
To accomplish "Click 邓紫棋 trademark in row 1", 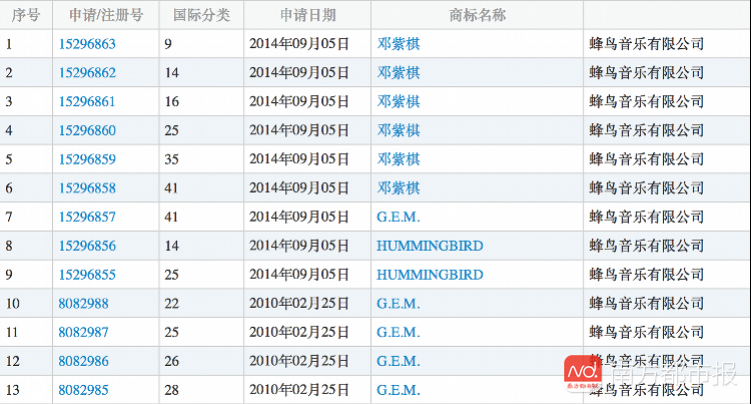I will click(398, 44).
